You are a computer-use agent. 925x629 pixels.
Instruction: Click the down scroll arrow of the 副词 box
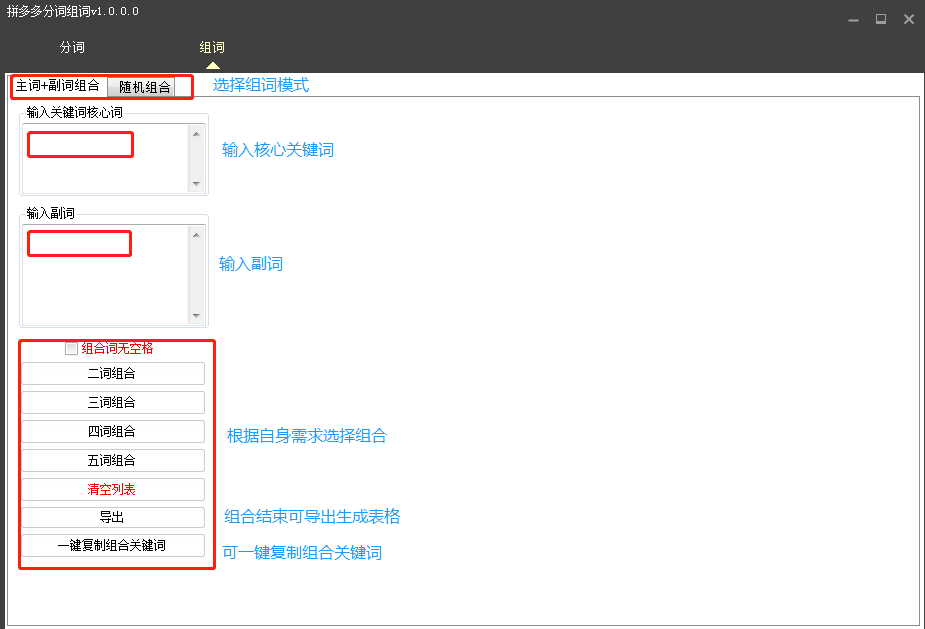(x=197, y=317)
